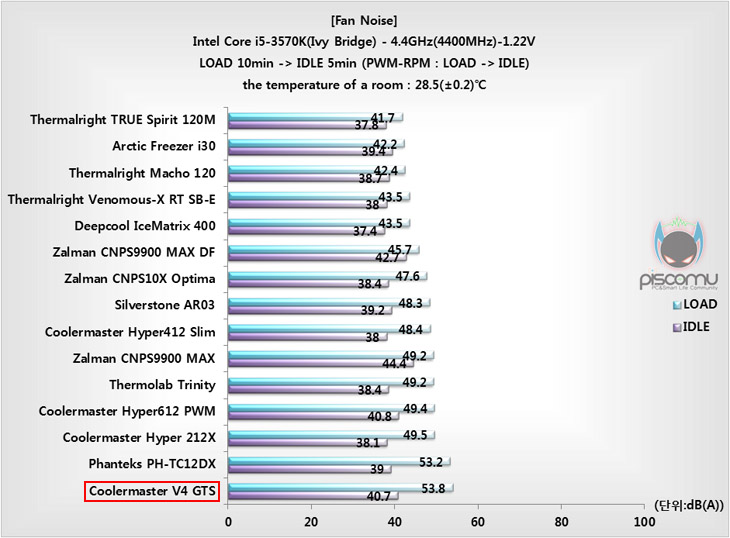
Task: Select the Thermolab Trinity label
Action: [162, 385]
